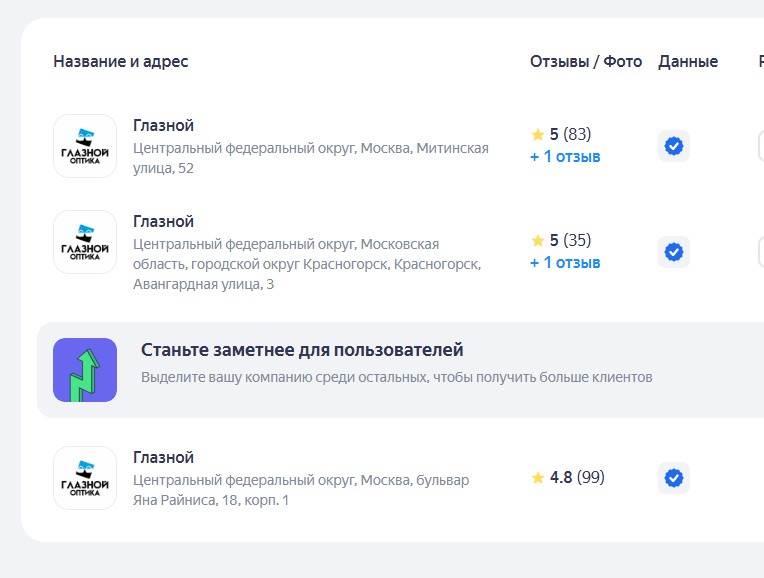Image resolution: width=764 pixels, height=578 pixels.
Task: Select the 'Отзывы / Фото' column header
Action: point(586,62)
